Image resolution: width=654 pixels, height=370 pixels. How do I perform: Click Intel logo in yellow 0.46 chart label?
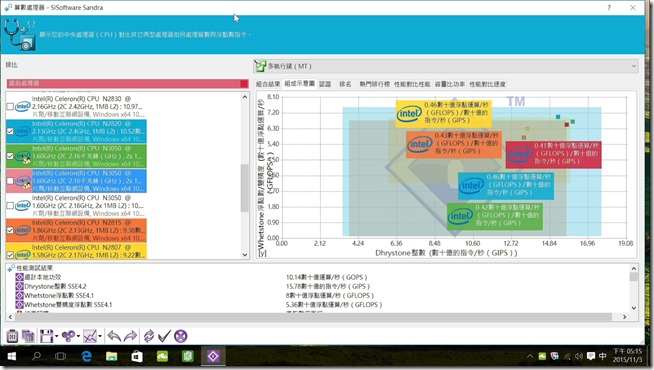pos(409,113)
